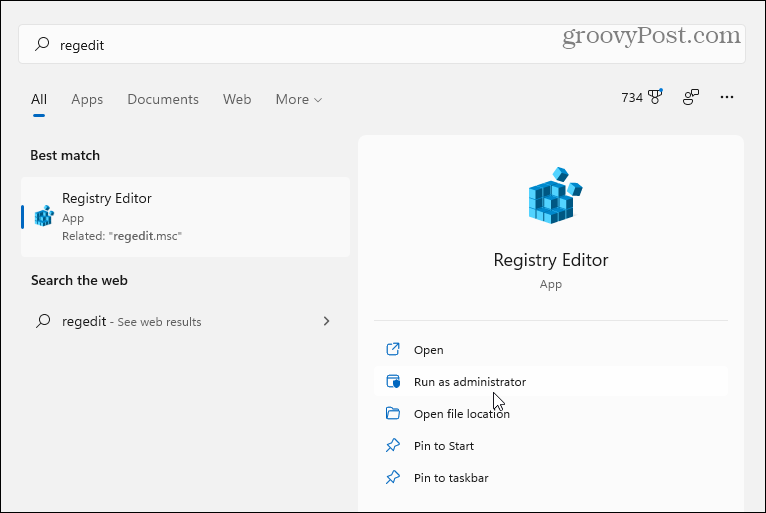Expand the More dropdown
This screenshot has height=513, width=766.
(x=299, y=99)
